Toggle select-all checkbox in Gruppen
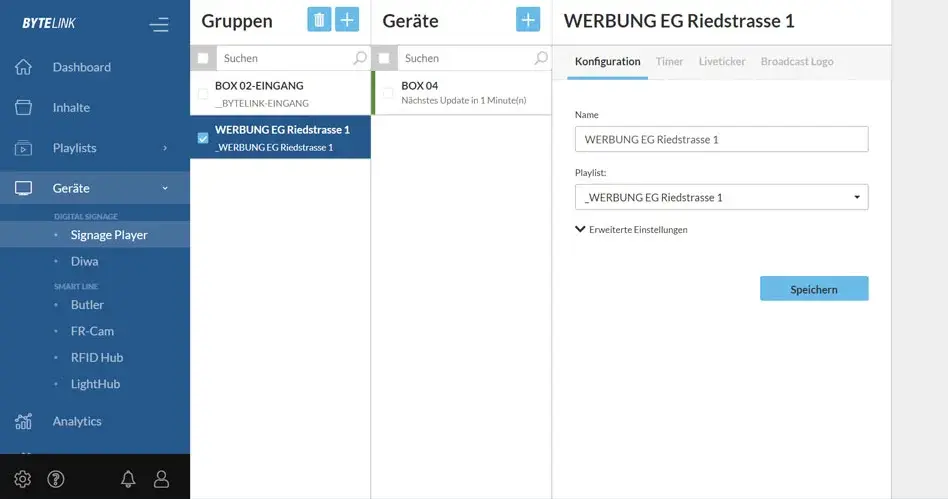The height and width of the screenshot is (499, 948). tap(203, 58)
